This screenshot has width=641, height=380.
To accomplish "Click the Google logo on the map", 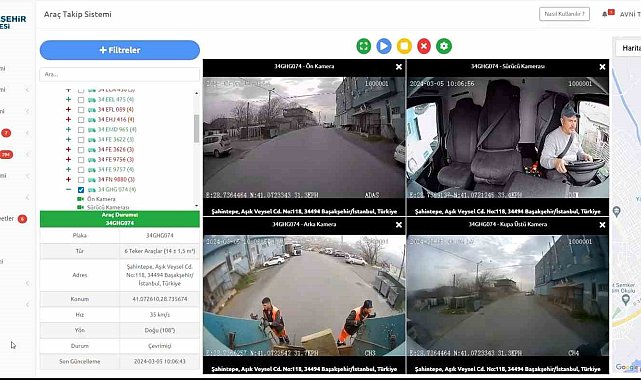I will pos(626,367).
